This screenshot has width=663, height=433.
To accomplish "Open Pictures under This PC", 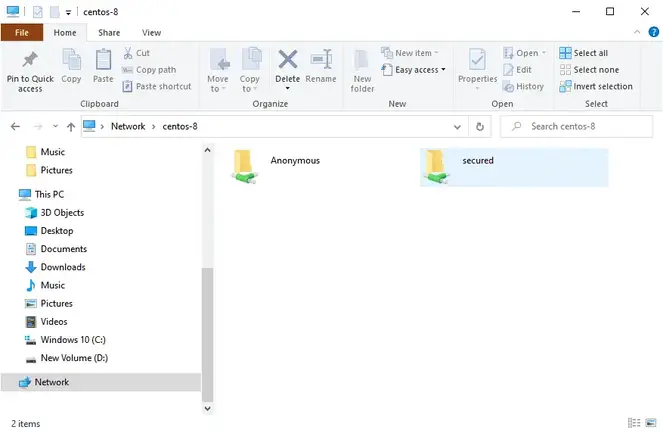I will [x=49, y=304].
